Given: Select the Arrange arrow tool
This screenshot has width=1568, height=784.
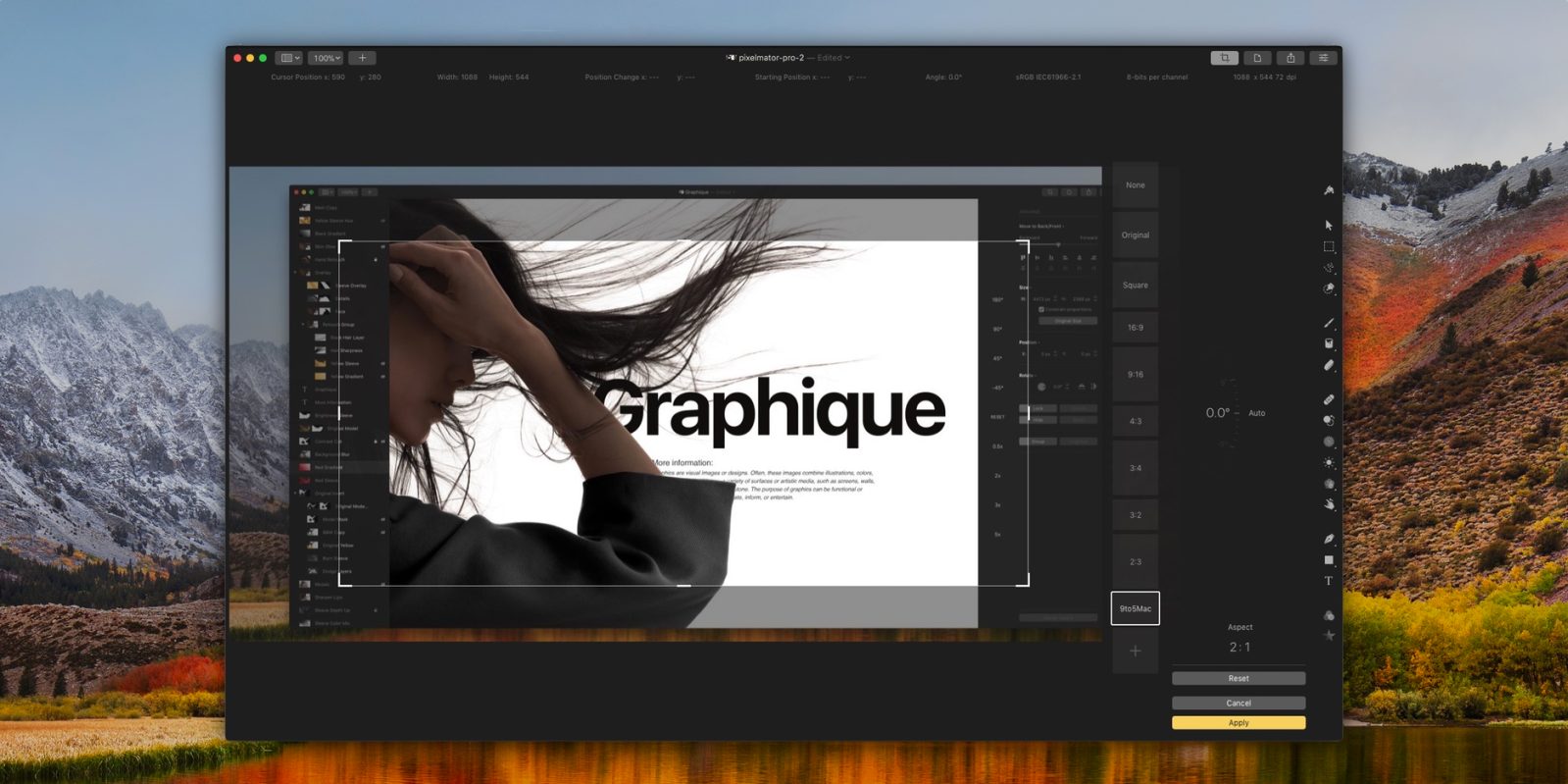Looking at the screenshot, I should click(x=1329, y=226).
